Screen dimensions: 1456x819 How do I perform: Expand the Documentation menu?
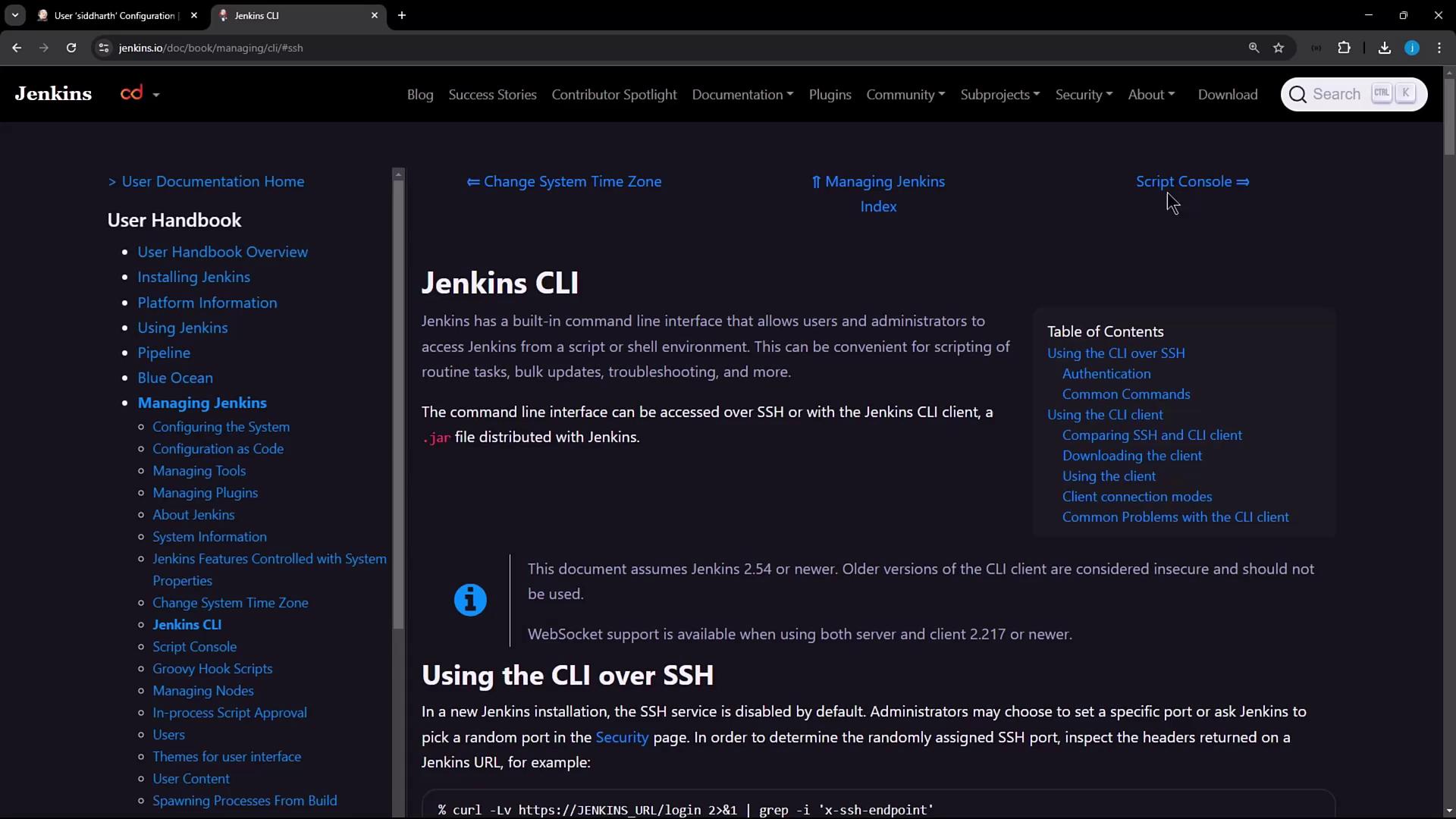pyautogui.click(x=742, y=94)
